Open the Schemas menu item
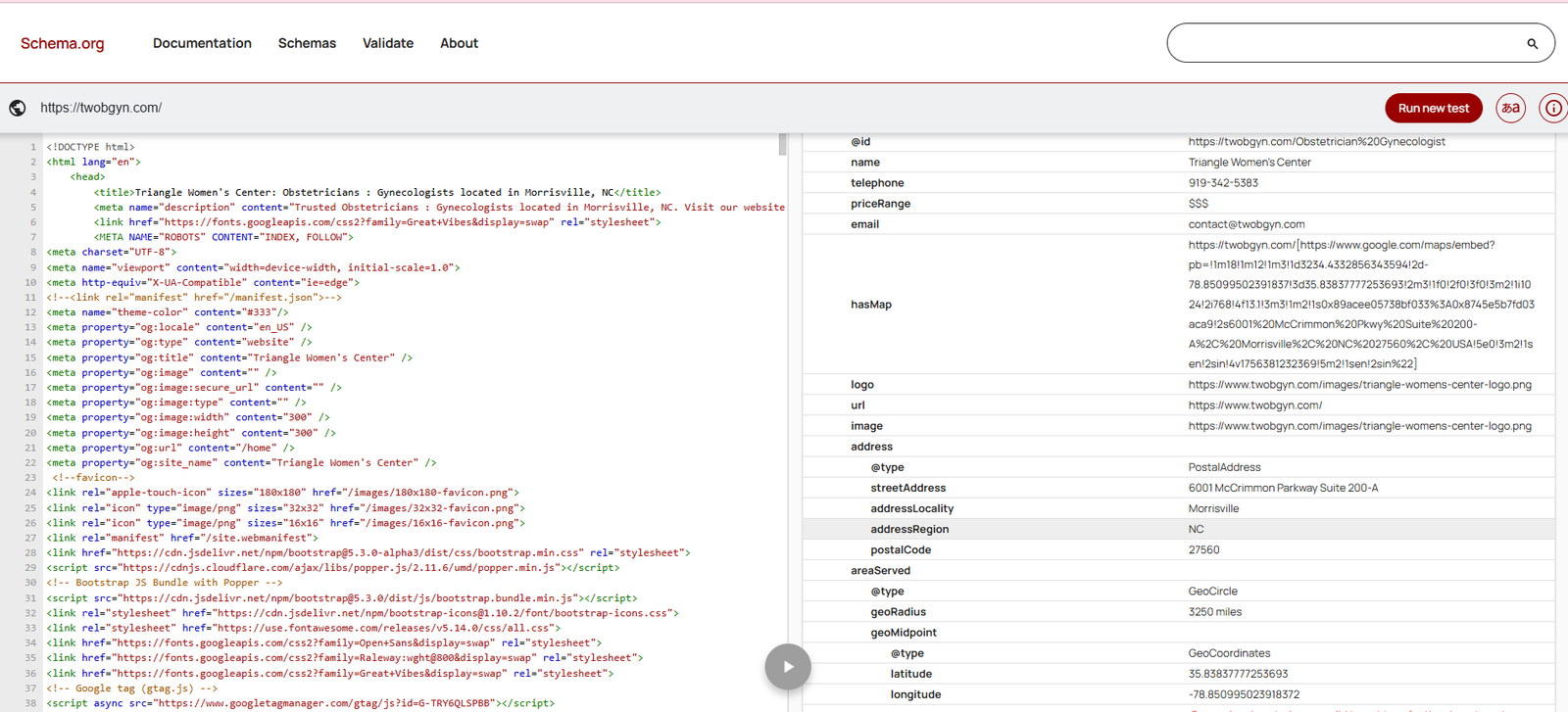 (307, 43)
